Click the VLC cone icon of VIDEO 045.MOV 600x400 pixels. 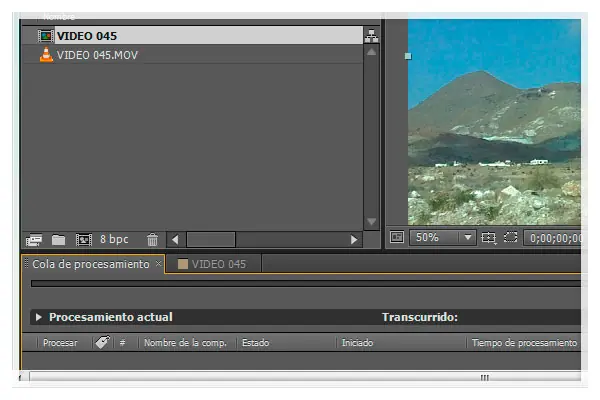46,55
